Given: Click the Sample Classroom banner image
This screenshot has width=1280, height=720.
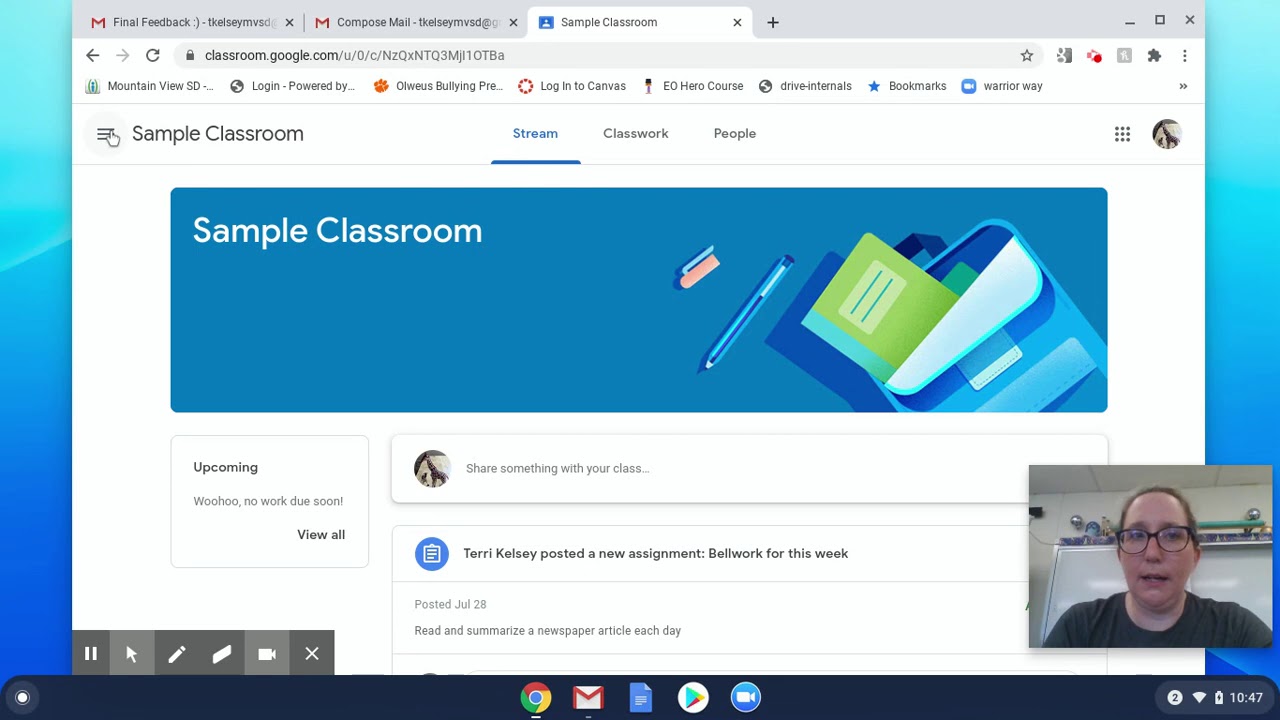Looking at the screenshot, I should point(638,300).
